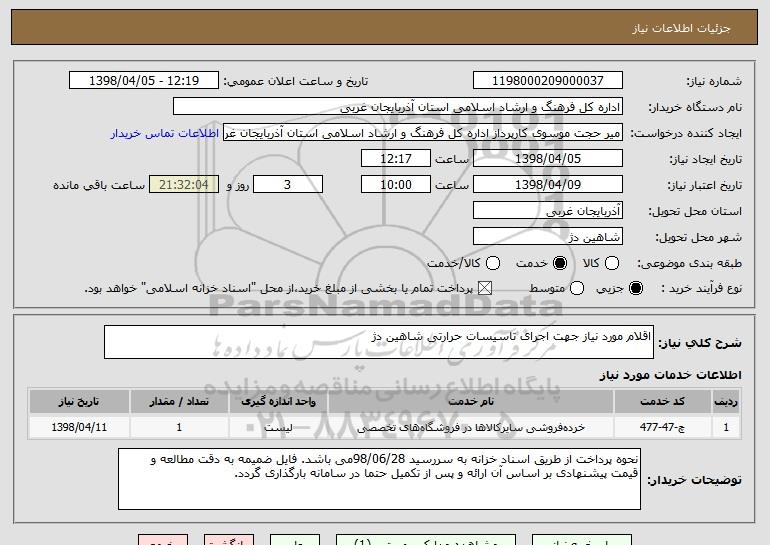Viewport: 770px width, 545px height.
Task: Click the public announcement date field 1398/04/05 - 12:19
Action: tap(144, 81)
